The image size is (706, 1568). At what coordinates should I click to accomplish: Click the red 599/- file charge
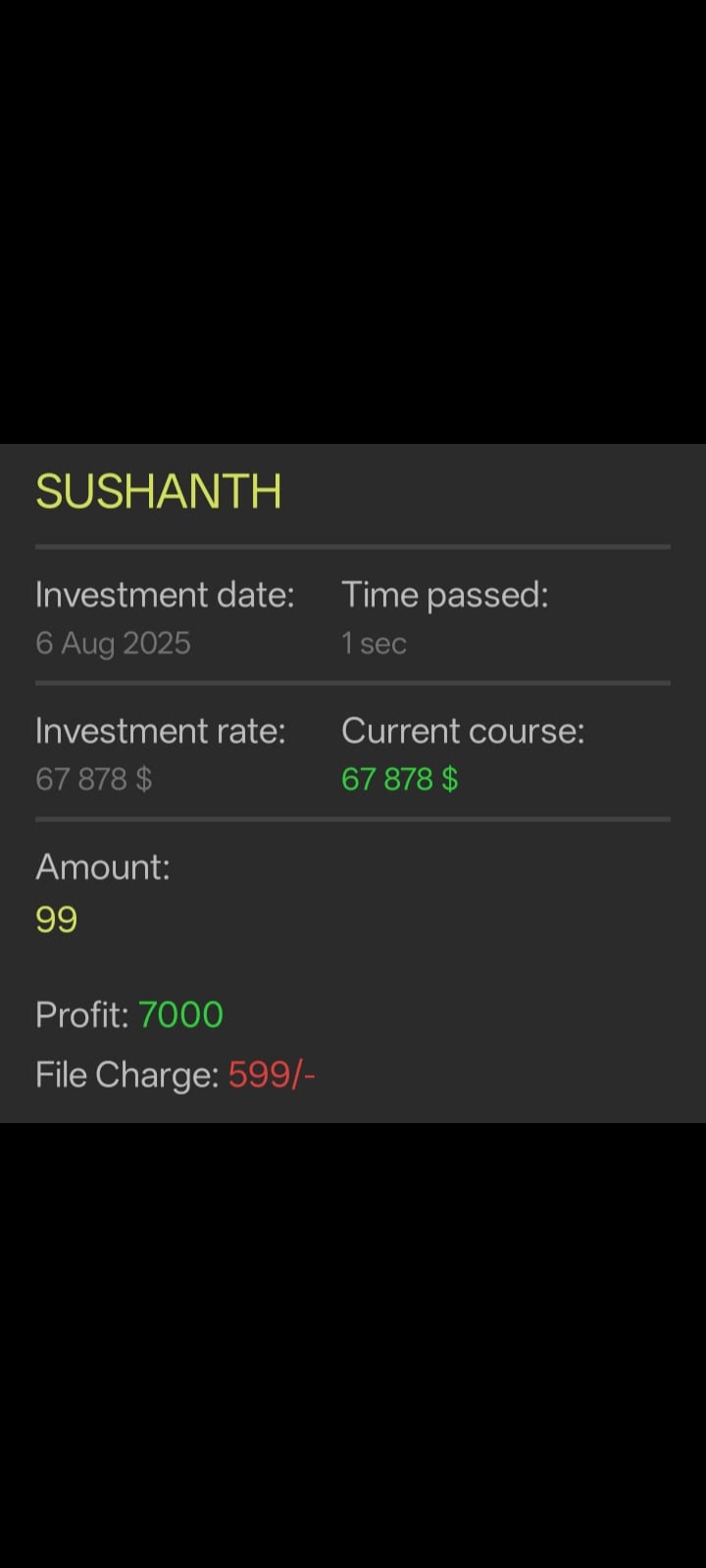(x=272, y=1075)
